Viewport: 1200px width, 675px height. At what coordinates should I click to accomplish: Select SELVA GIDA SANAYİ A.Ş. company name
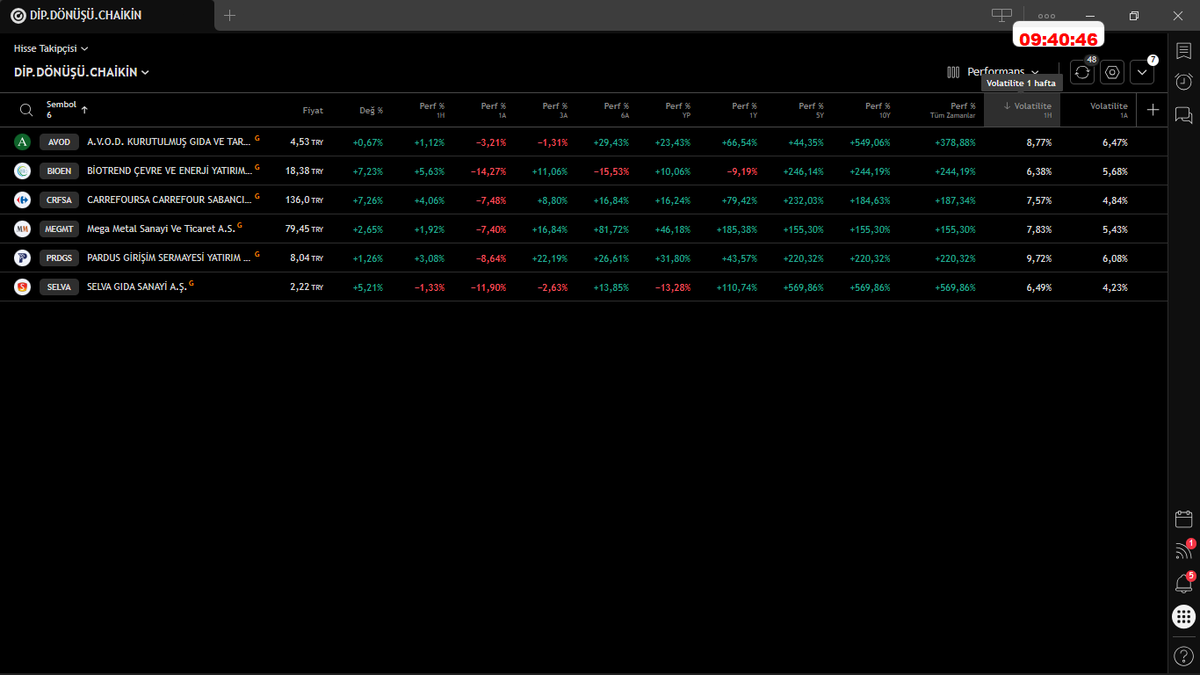(x=136, y=287)
